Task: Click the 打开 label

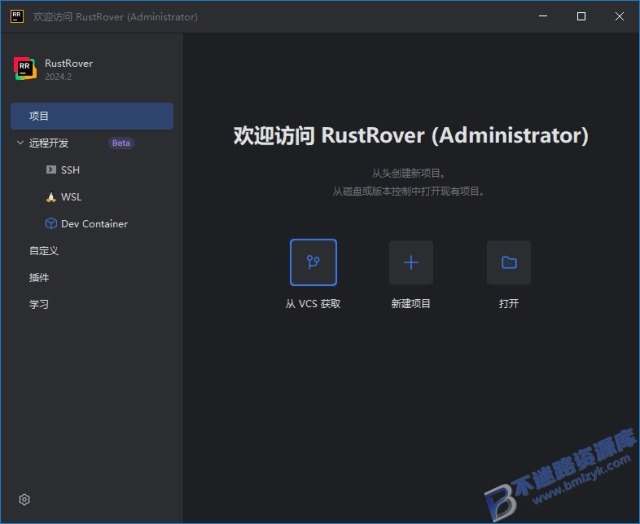Action: 509,304
